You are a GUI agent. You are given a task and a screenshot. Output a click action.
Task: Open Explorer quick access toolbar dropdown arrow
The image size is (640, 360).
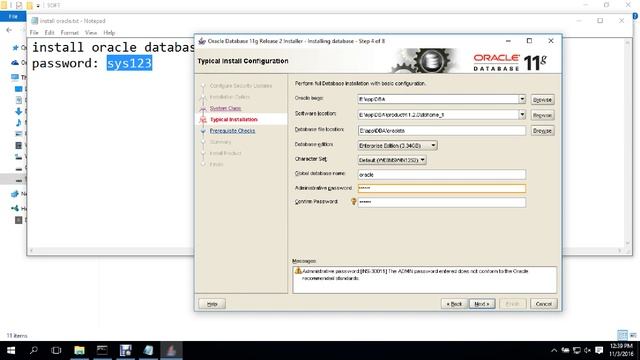point(38,5)
